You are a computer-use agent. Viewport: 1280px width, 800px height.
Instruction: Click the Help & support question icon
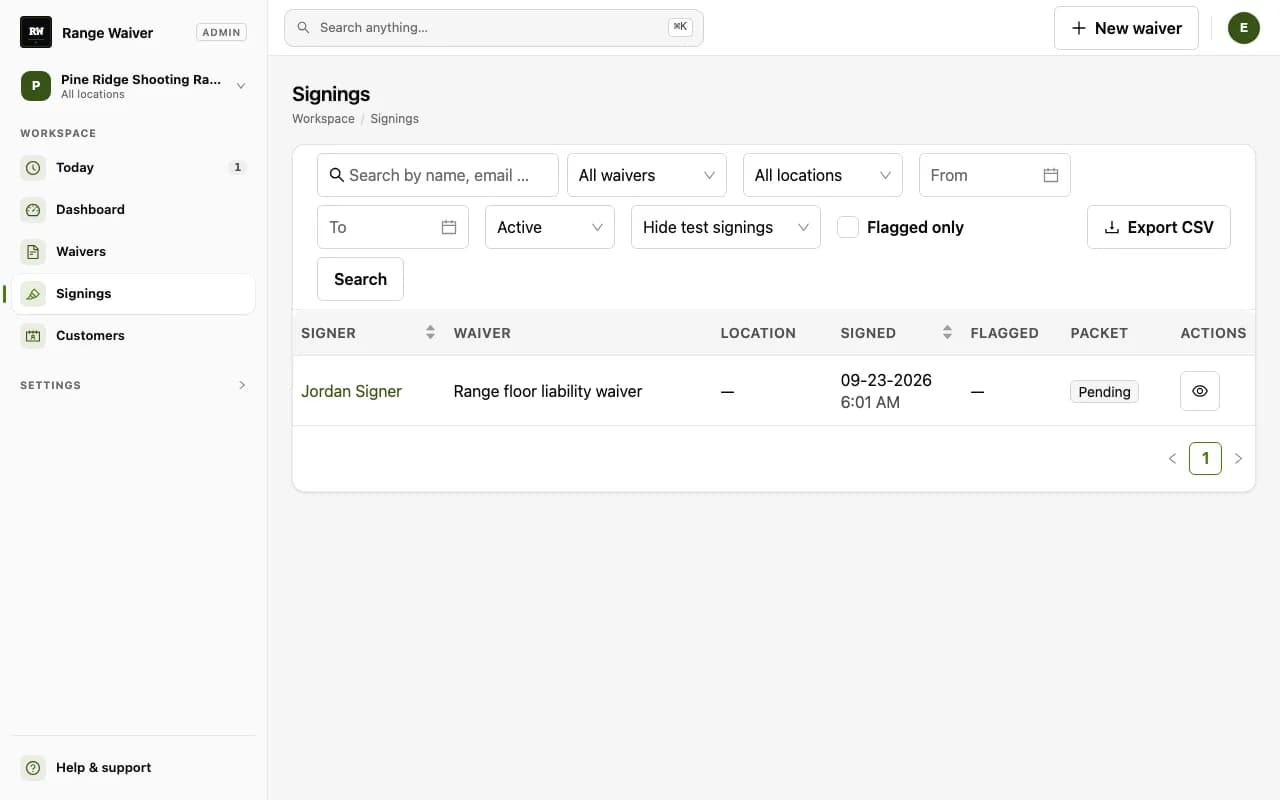pos(33,768)
